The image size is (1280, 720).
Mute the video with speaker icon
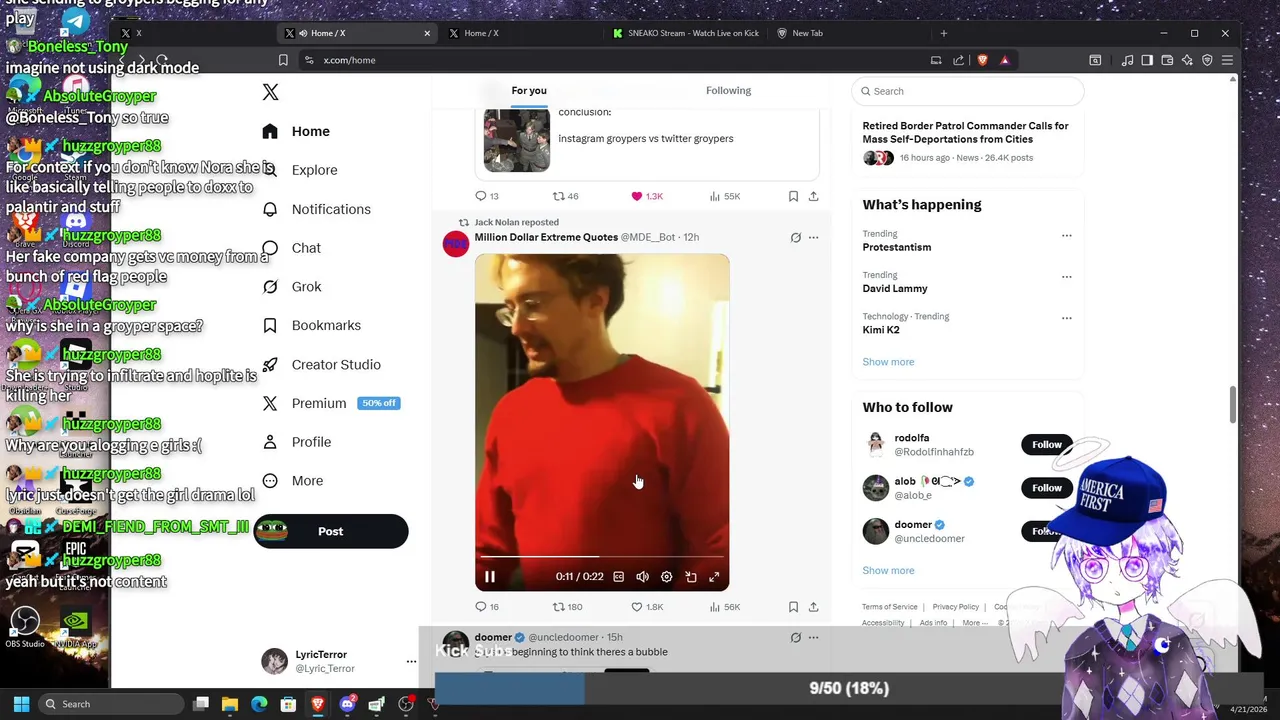(x=642, y=577)
